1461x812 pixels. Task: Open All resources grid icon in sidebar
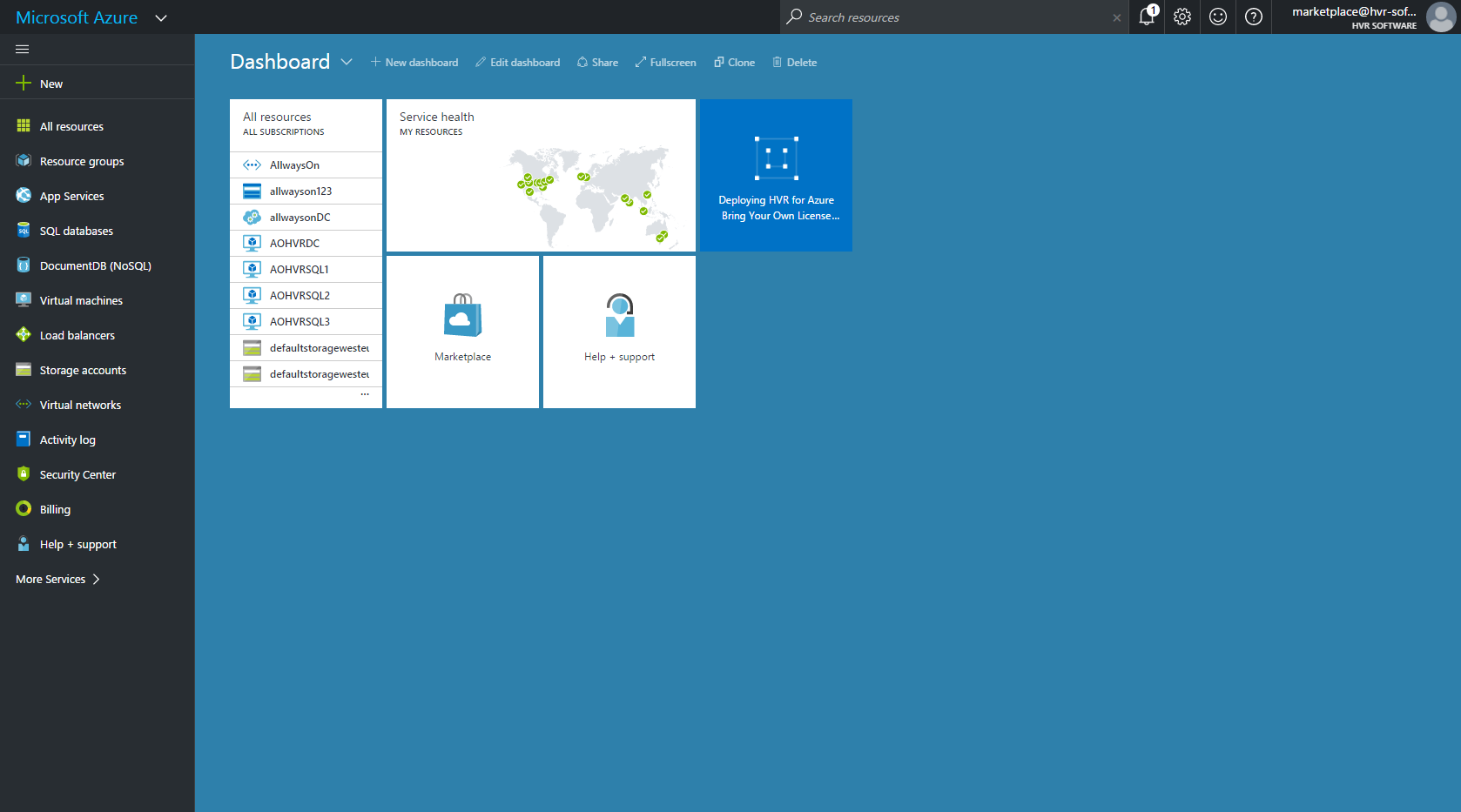coord(24,126)
